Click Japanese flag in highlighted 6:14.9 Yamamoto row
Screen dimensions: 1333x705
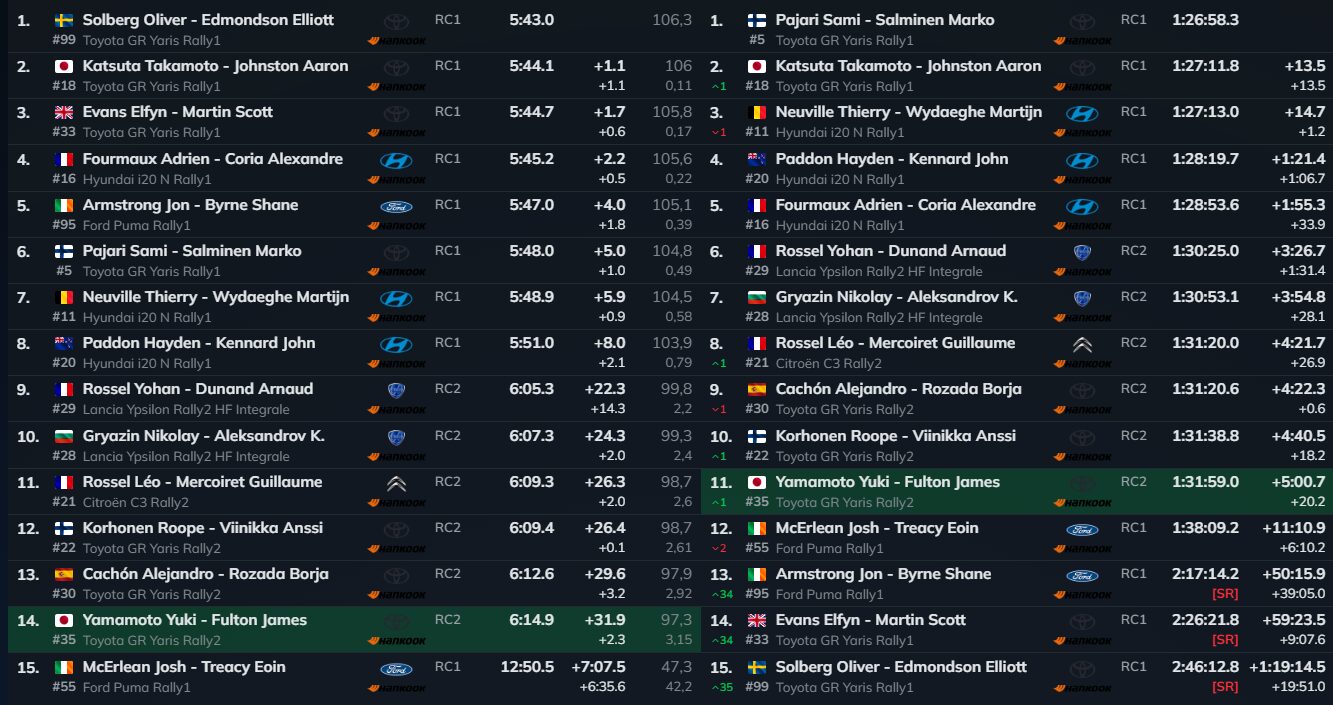[63, 620]
